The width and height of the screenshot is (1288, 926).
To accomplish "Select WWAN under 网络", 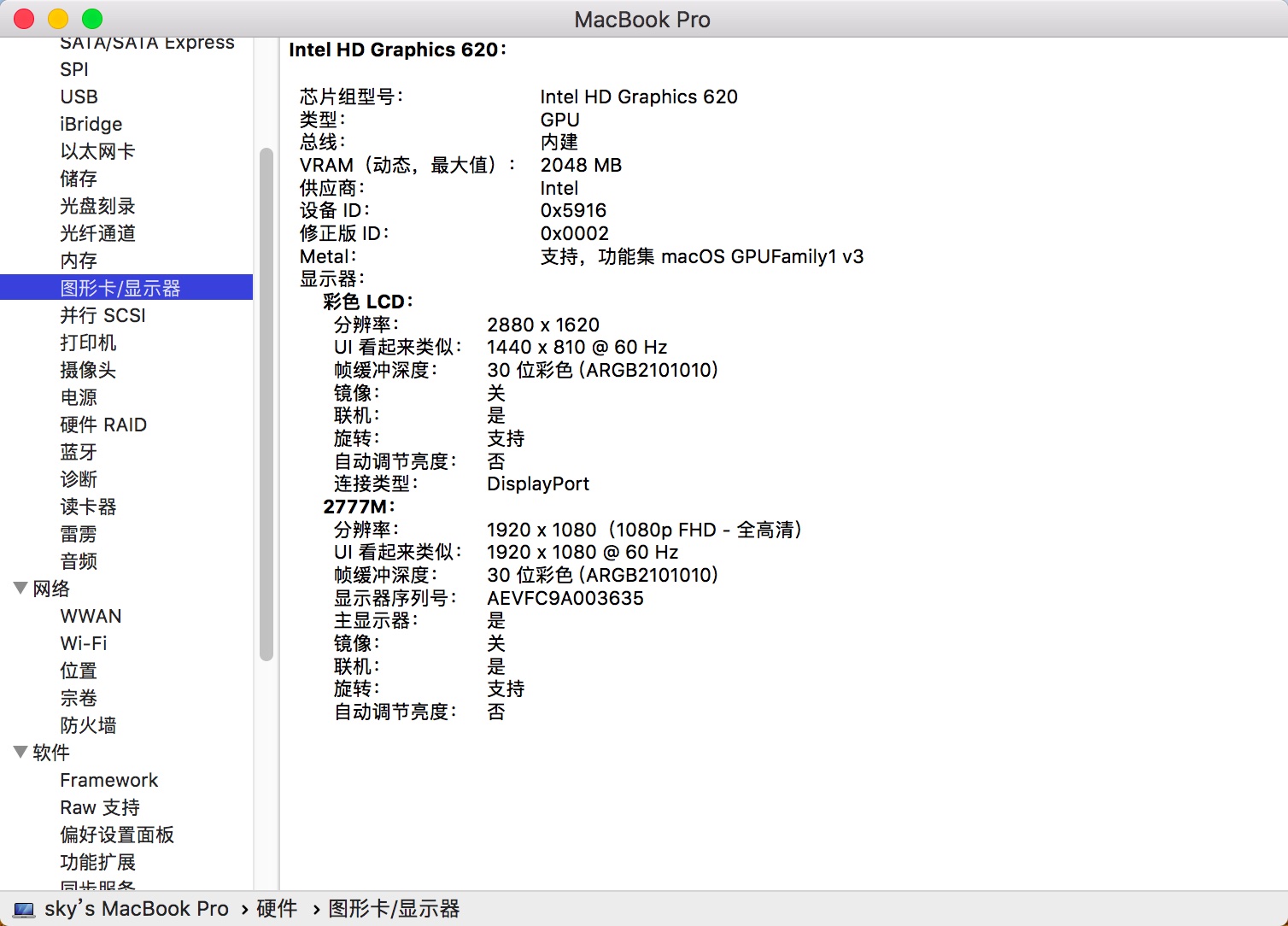I will [91, 616].
